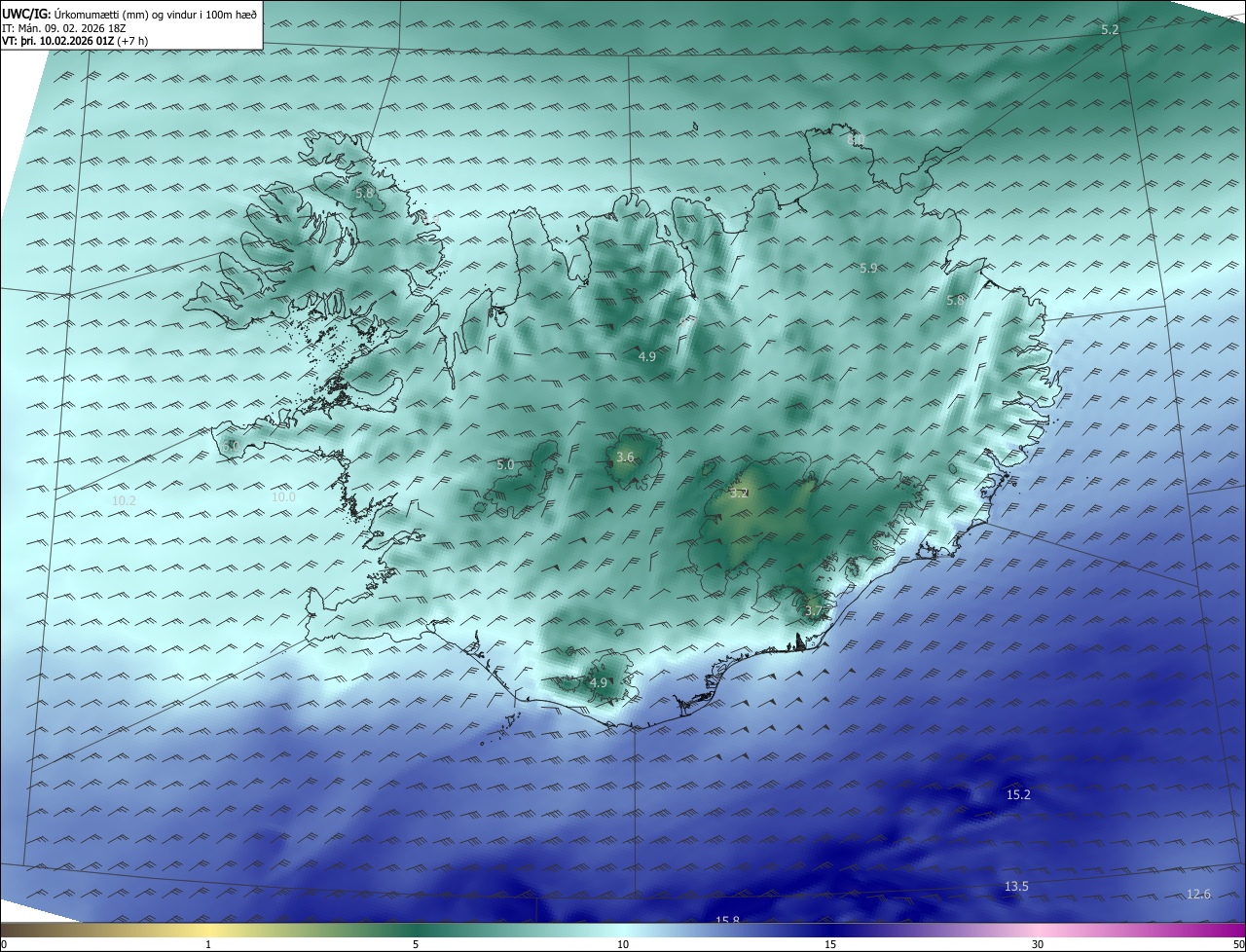Click the 1 tick on the colour scale

tap(209, 944)
